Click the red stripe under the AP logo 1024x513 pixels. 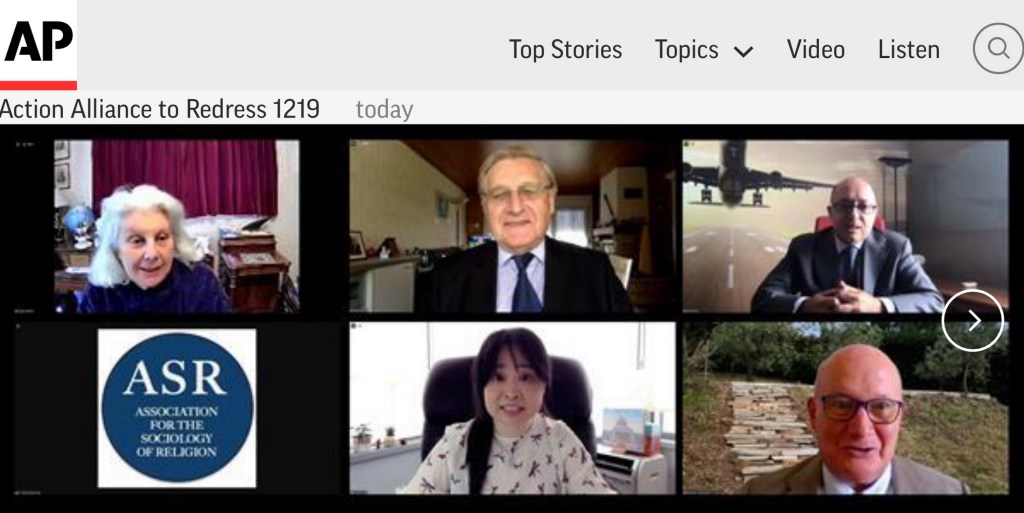[x=38, y=85]
